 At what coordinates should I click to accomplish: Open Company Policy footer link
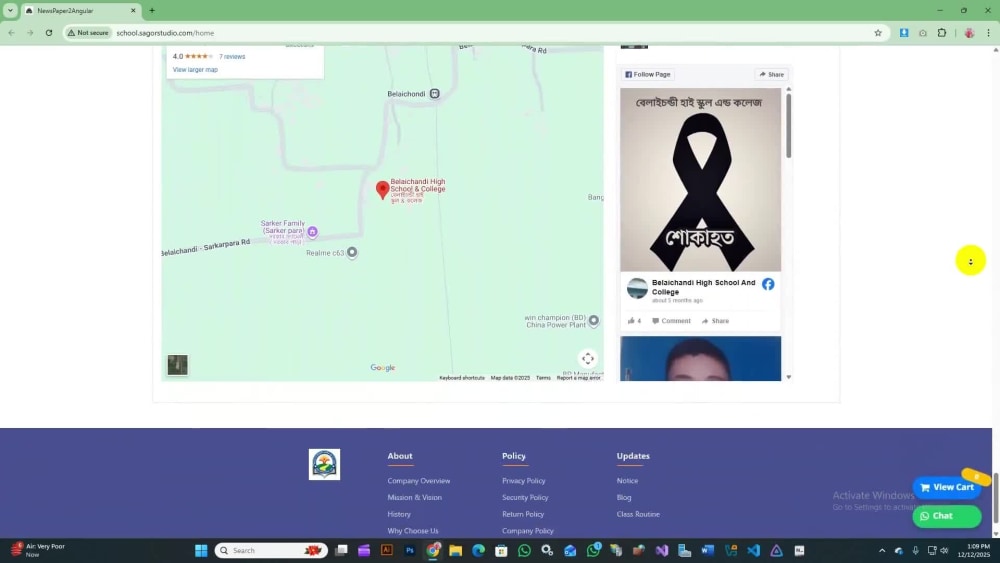click(527, 530)
